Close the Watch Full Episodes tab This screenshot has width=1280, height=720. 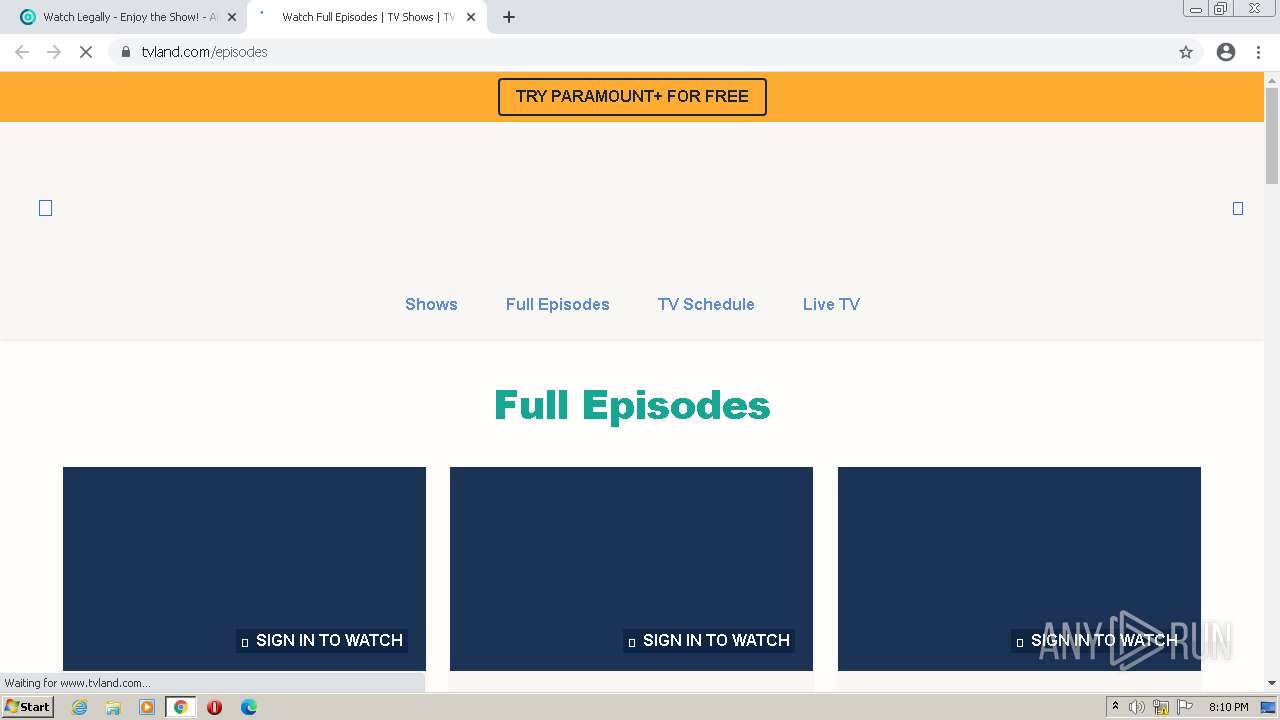coord(471,17)
